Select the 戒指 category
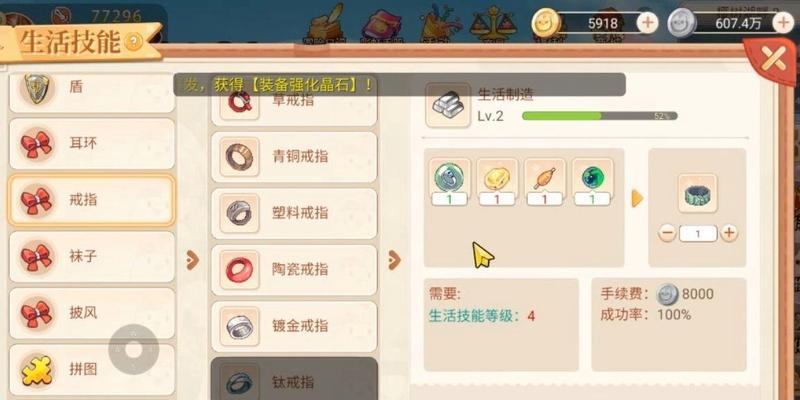The width and height of the screenshot is (800, 400). (x=92, y=200)
